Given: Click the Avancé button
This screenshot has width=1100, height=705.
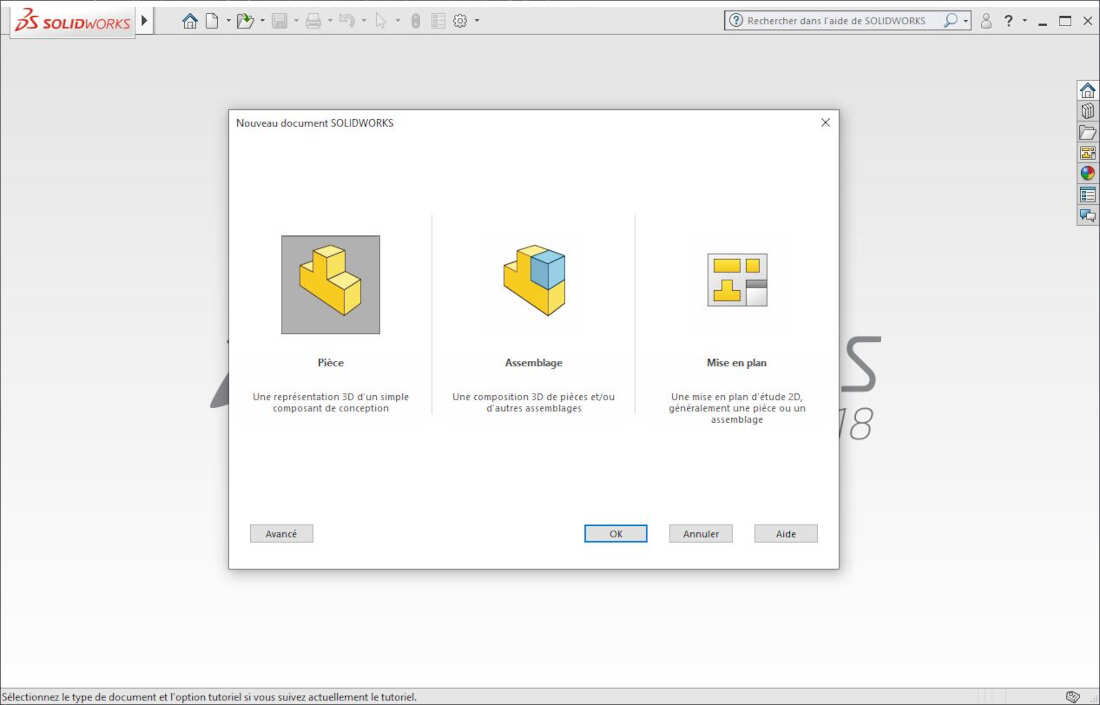Looking at the screenshot, I should pyautogui.click(x=281, y=534).
